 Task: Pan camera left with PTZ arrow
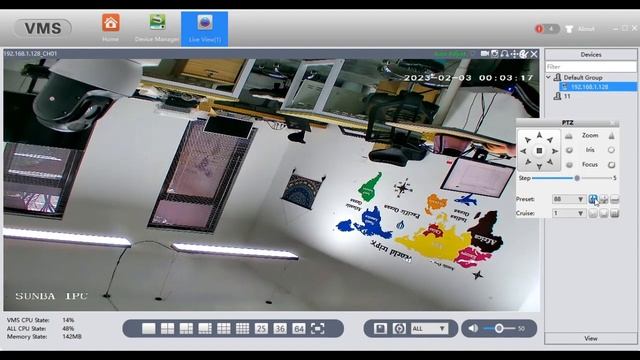pyautogui.click(x=524, y=151)
